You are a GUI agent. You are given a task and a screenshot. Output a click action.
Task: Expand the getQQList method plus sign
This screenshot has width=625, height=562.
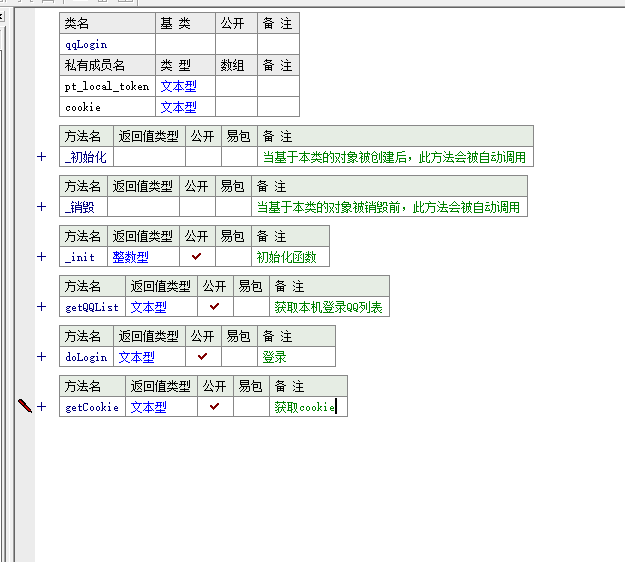42,307
